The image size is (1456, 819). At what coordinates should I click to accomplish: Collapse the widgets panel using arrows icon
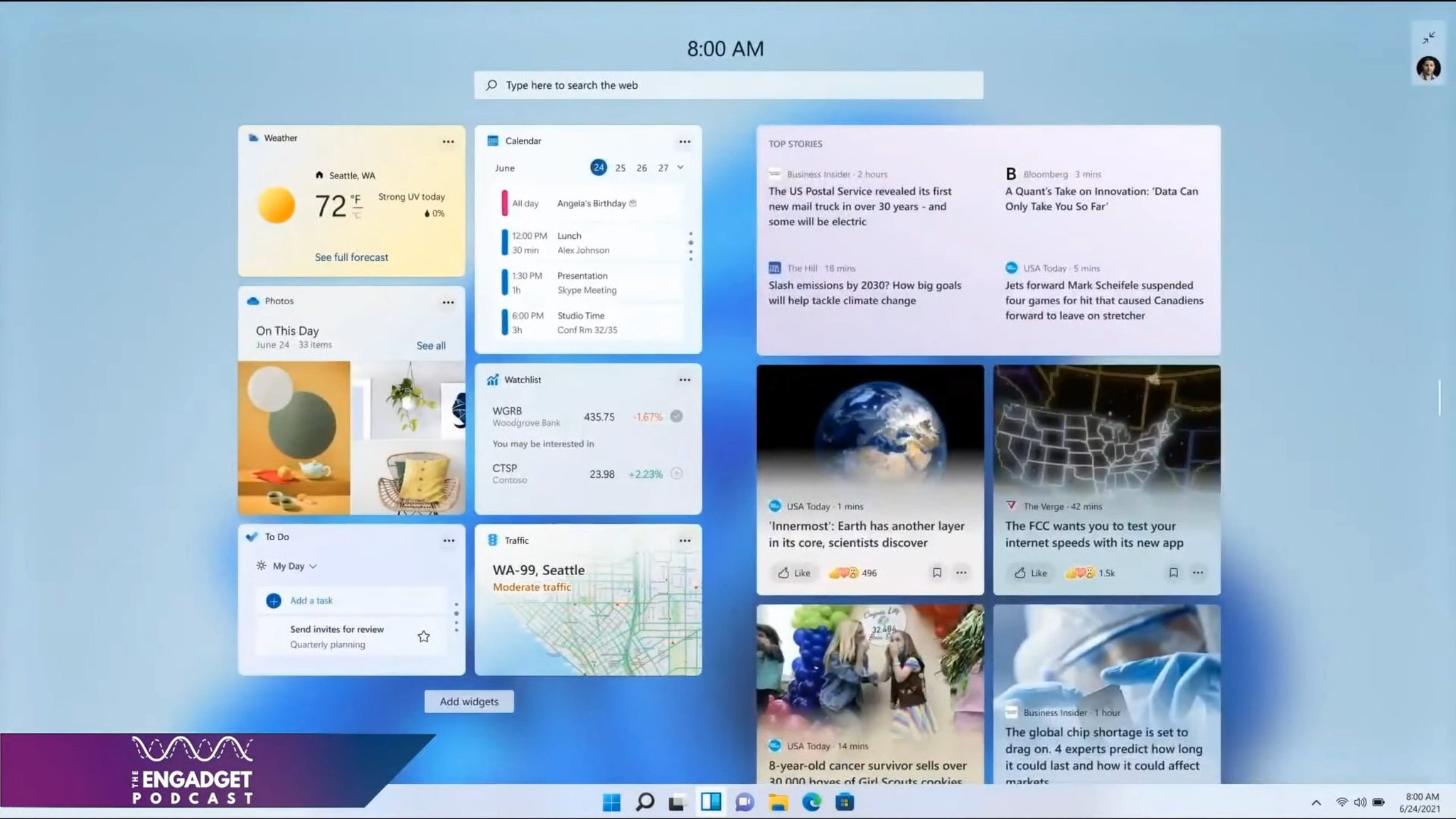(x=1428, y=38)
